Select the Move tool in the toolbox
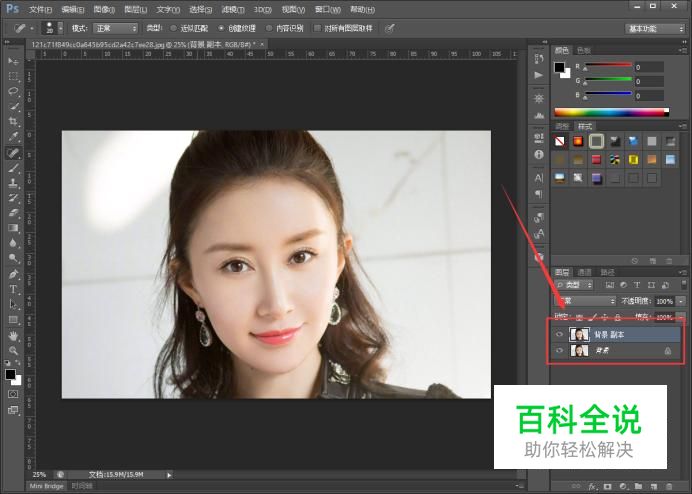692x494 pixels. [x=13, y=61]
